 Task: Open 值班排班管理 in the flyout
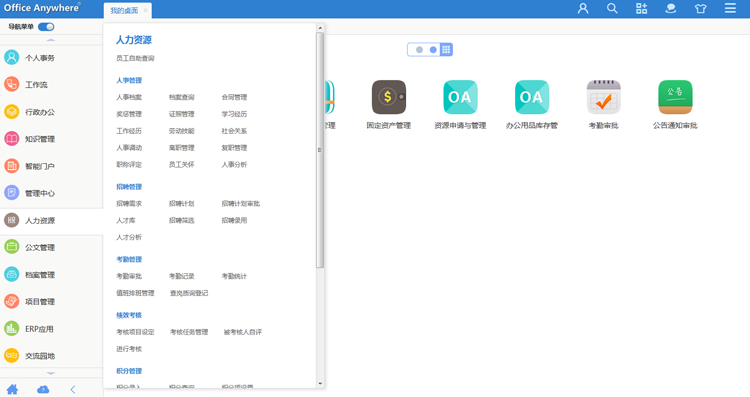[x=135, y=293]
